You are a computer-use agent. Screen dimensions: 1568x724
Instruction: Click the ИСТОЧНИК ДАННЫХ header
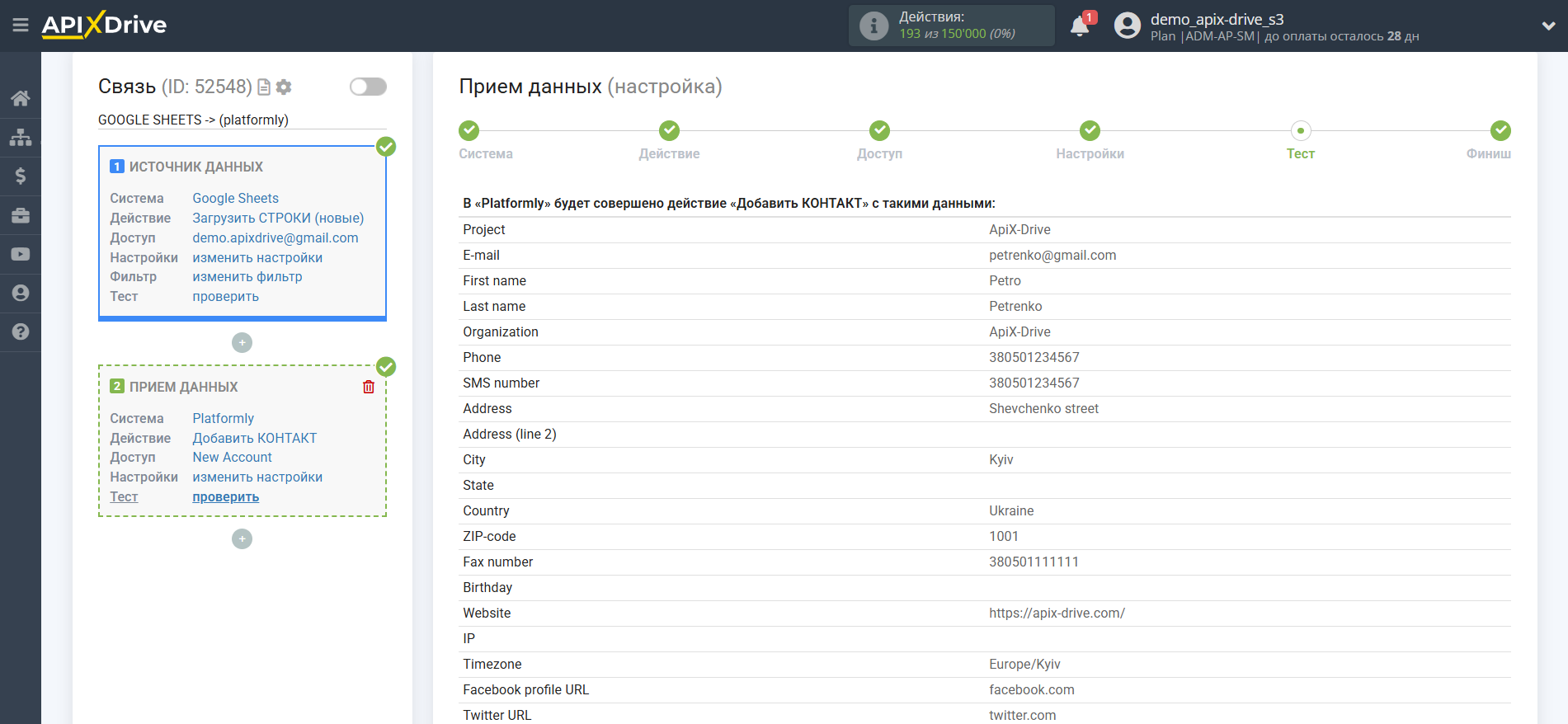pos(195,167)
